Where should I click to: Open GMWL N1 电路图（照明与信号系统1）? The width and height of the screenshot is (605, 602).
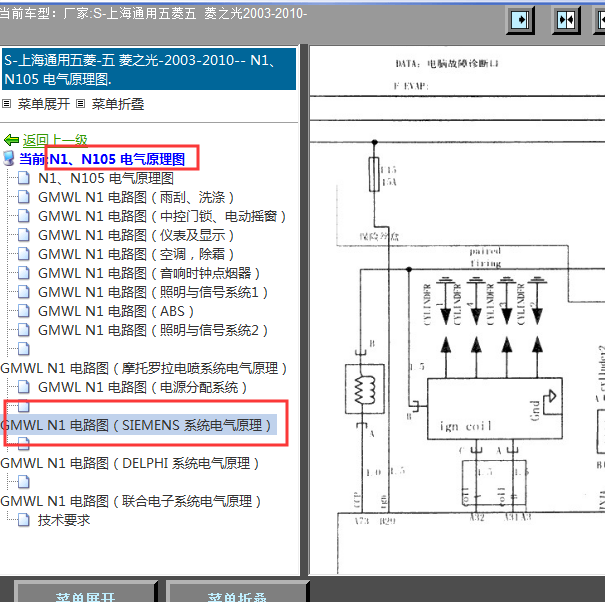point(153,292)
